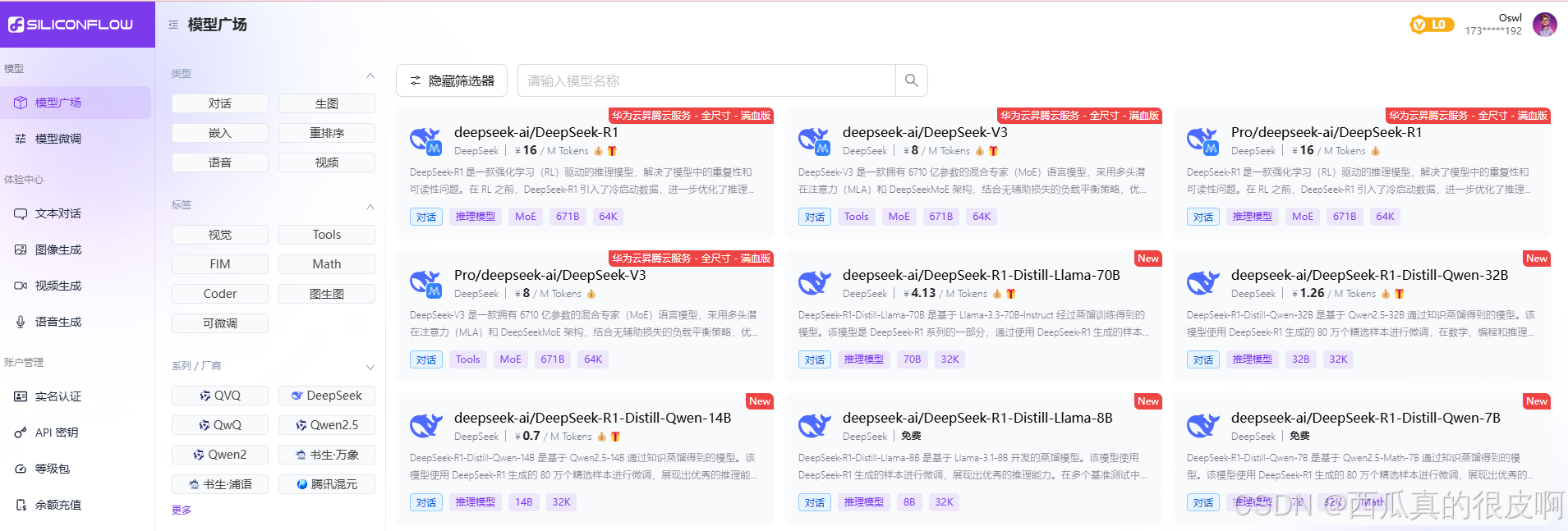Viewport: 1568px width, 531px height.
Task: Toggle the 嵌入 type filter
Action: click(220, 133)
